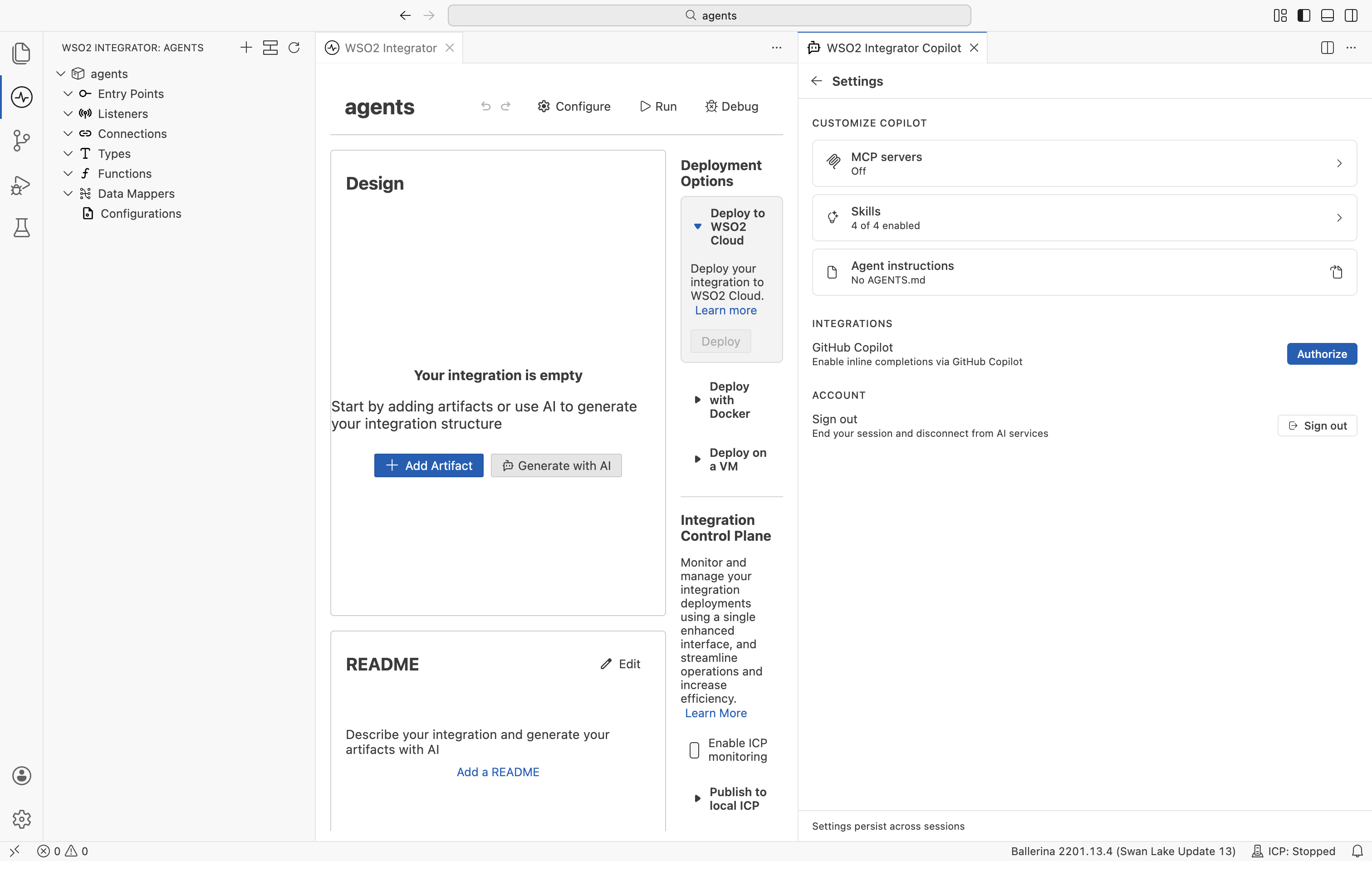
Task: Click Add a README link
Action: 498,772
